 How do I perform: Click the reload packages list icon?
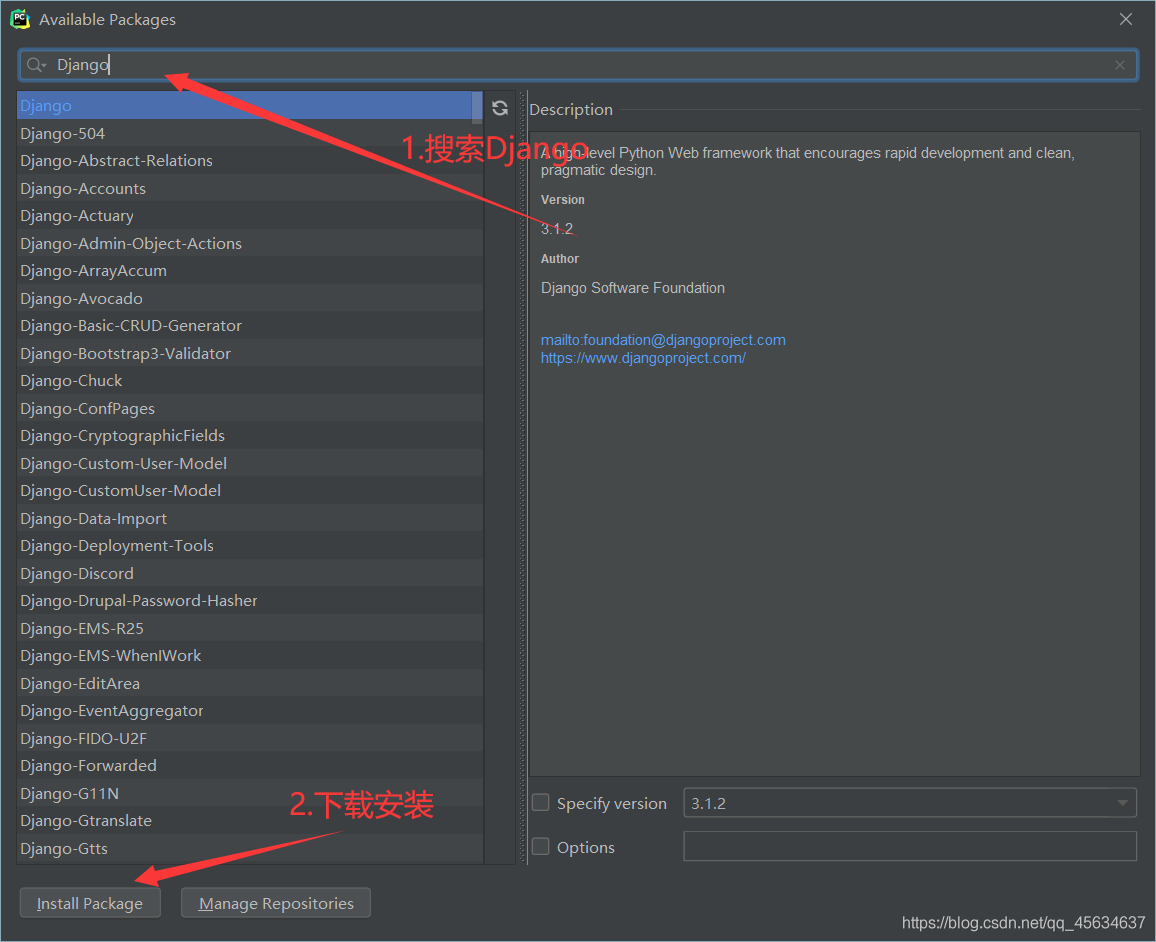pyautogui.click(x=500, y=108)
